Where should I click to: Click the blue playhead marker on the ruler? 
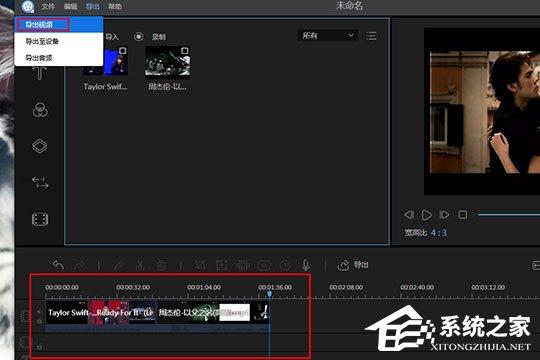[x=270, y=294]
